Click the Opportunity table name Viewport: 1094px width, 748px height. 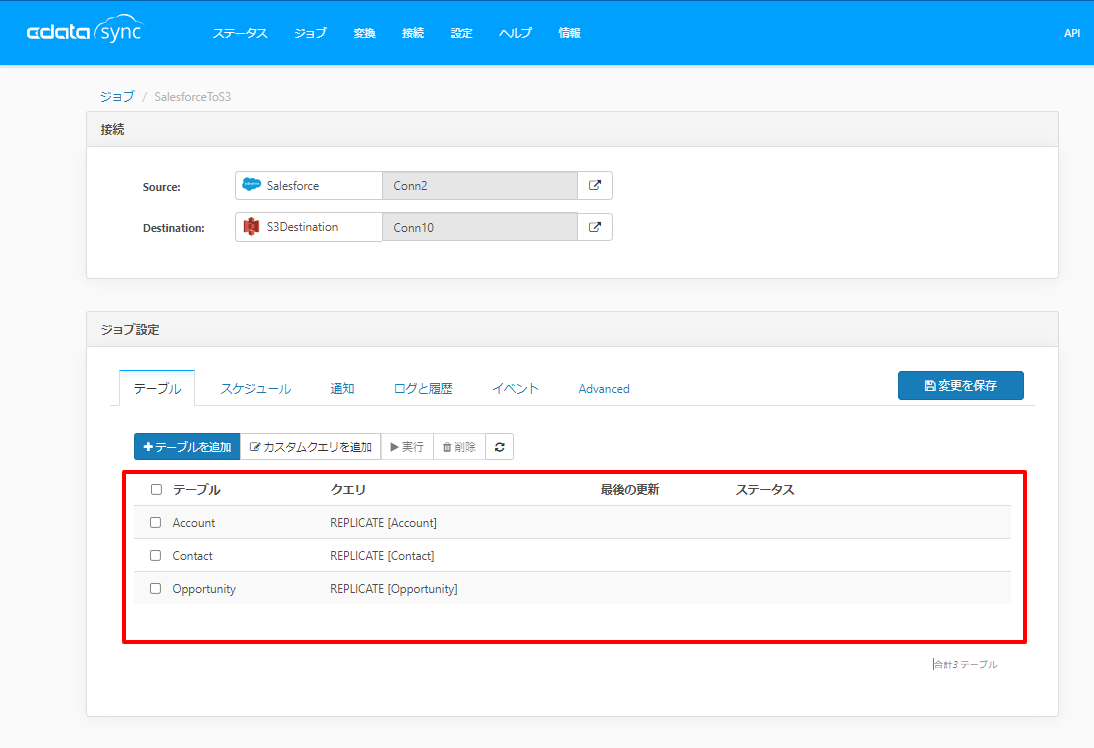click(x=204, y=589)
